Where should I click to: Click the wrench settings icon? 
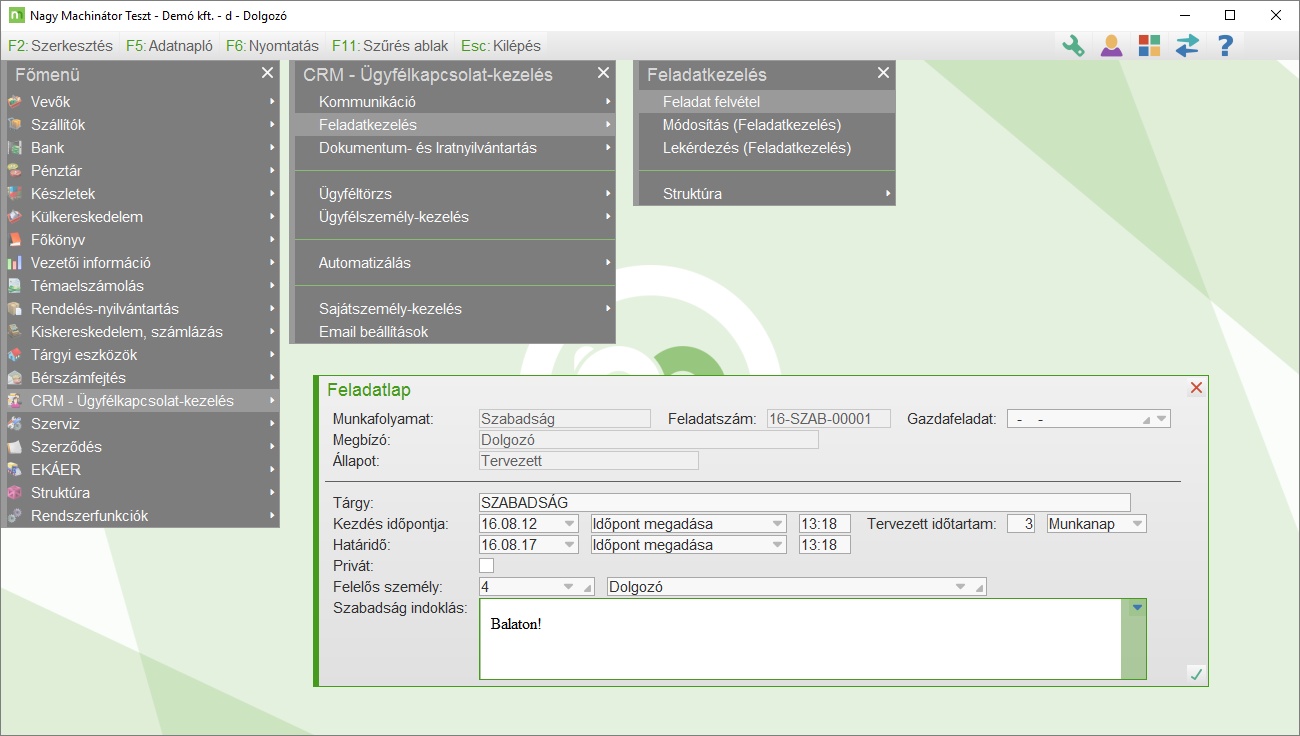[x=1073, y=46]
